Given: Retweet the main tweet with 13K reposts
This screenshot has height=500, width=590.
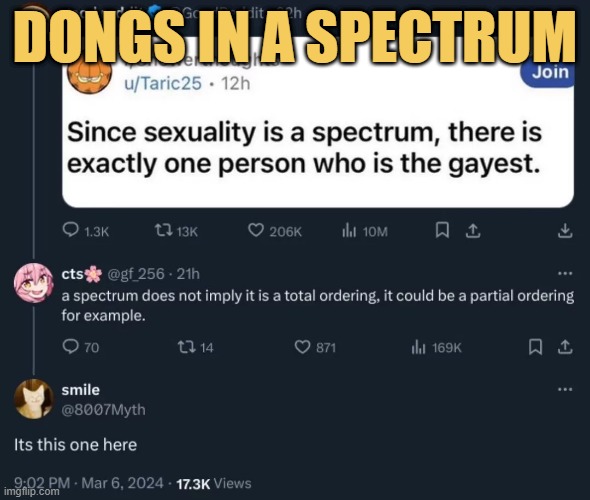Looking at the screenshot, I should coord(176,231).
